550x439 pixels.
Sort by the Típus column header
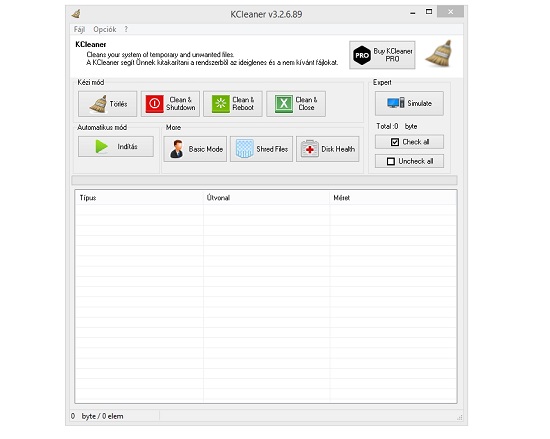(139, 198)
